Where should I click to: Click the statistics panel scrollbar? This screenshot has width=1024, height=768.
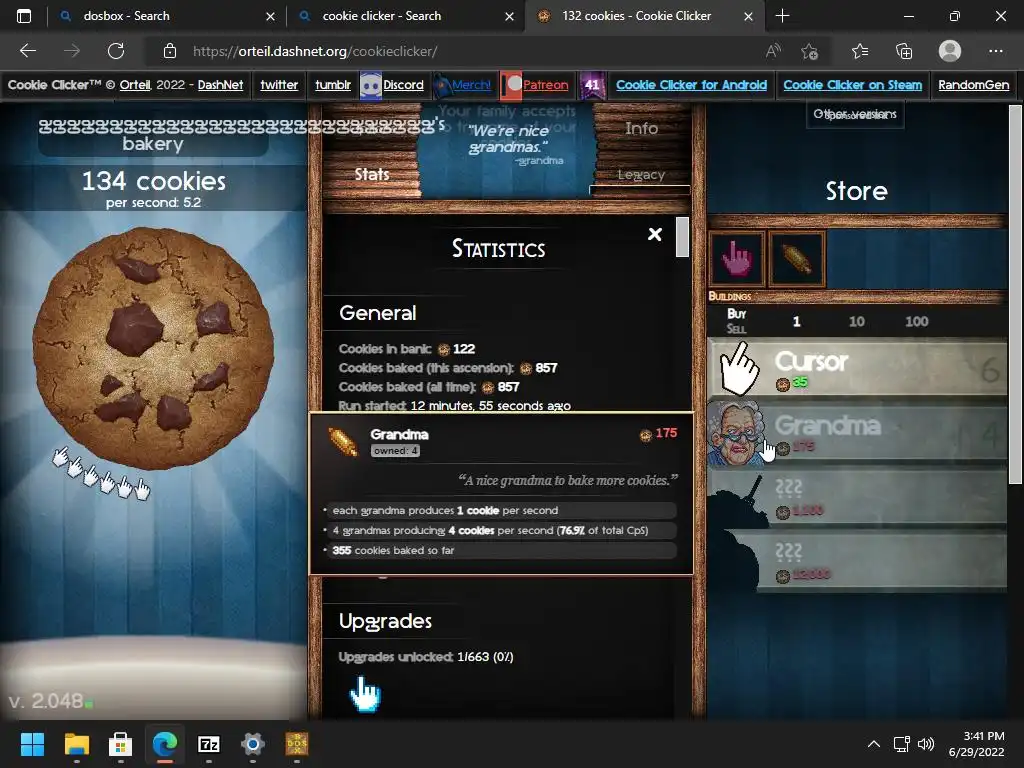682,237
